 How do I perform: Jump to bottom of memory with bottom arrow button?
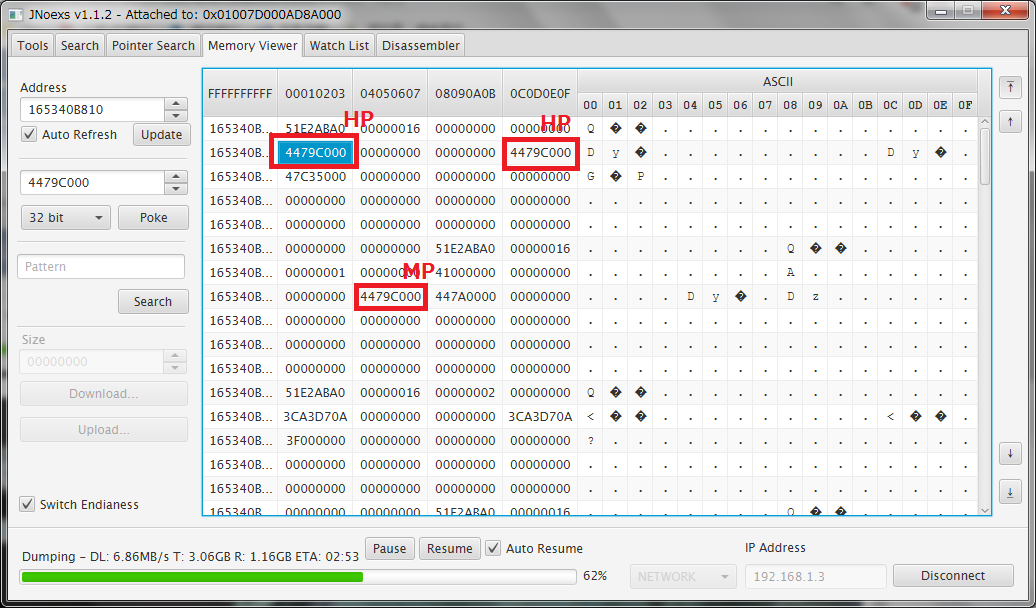(1010, 492)
